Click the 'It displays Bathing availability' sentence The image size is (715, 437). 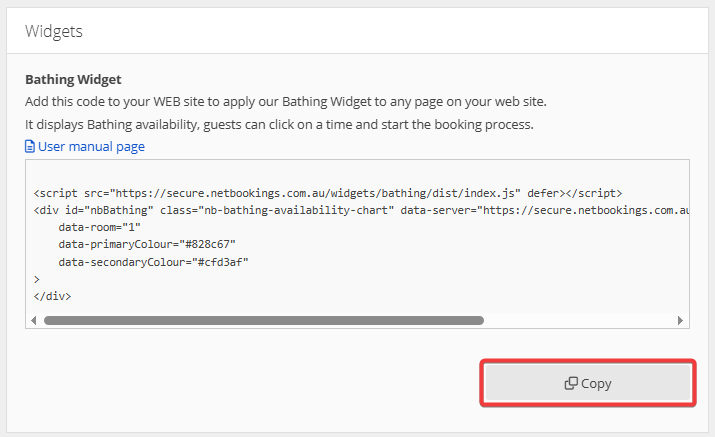[279, 125]
